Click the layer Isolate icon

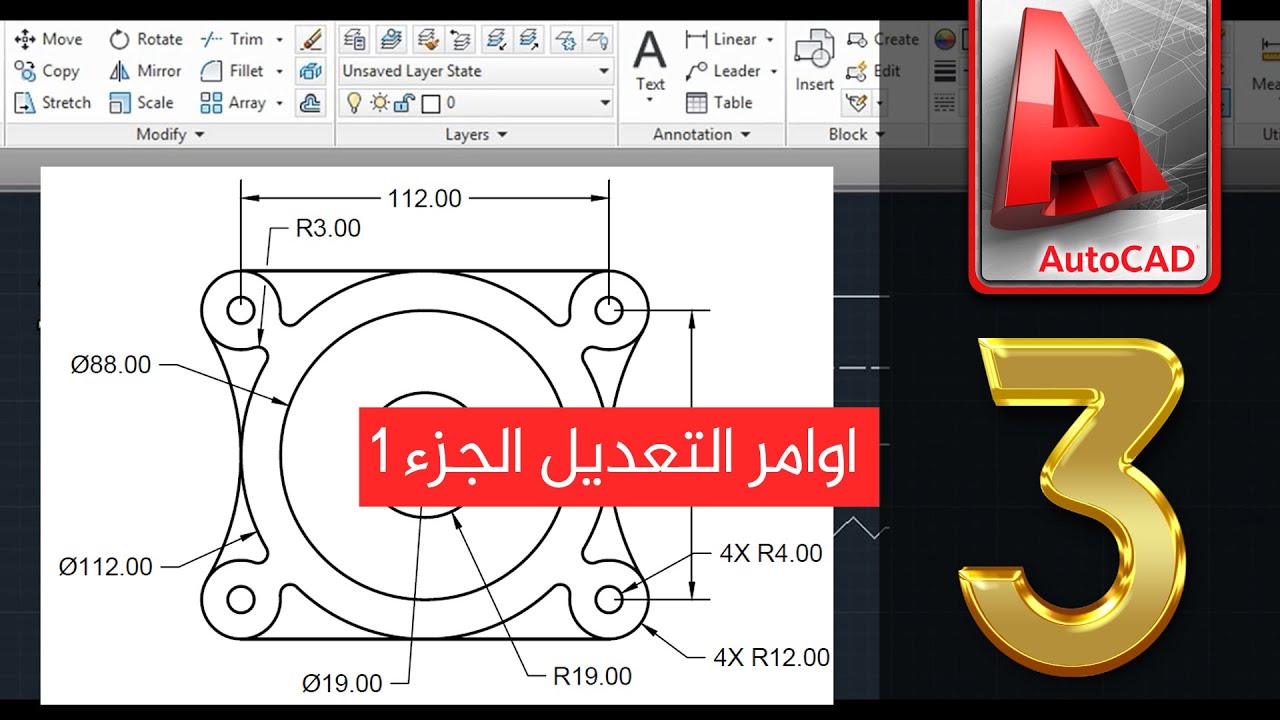click(496, 39)
